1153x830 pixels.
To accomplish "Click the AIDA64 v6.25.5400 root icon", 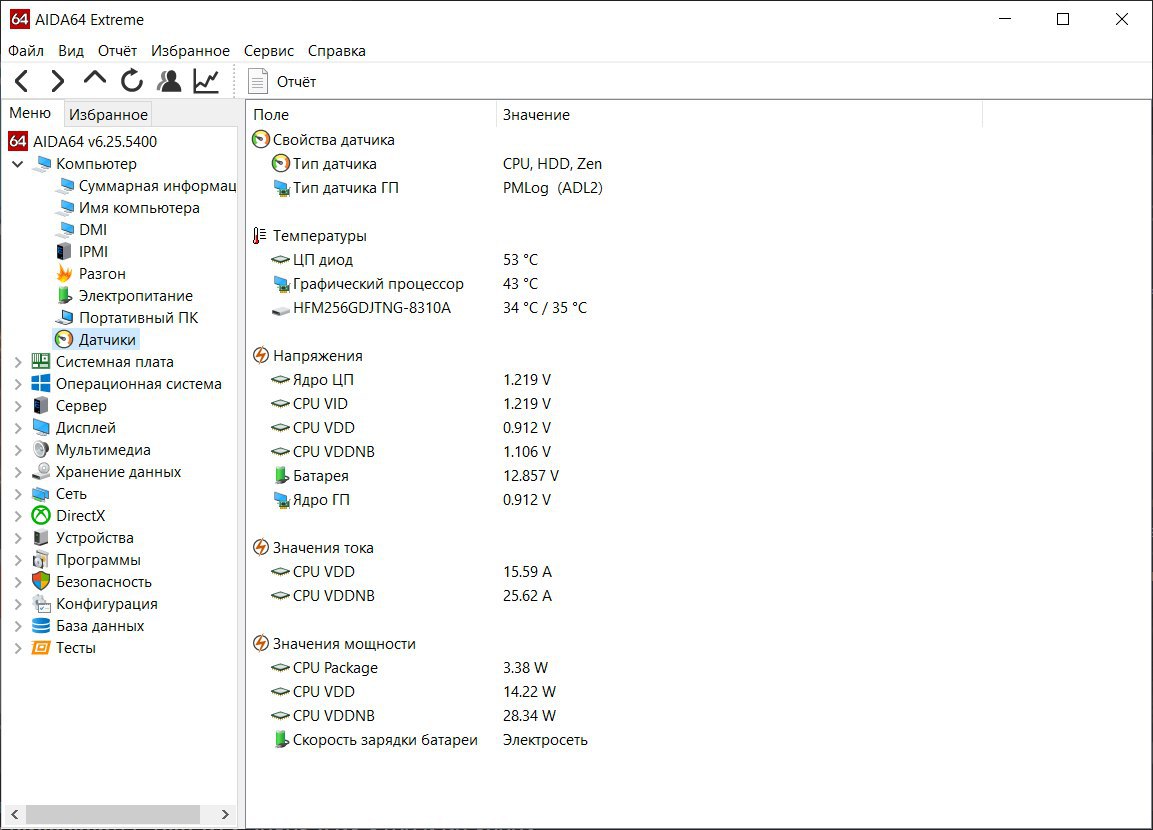I will pyautogui.click(x=18, y=141).
